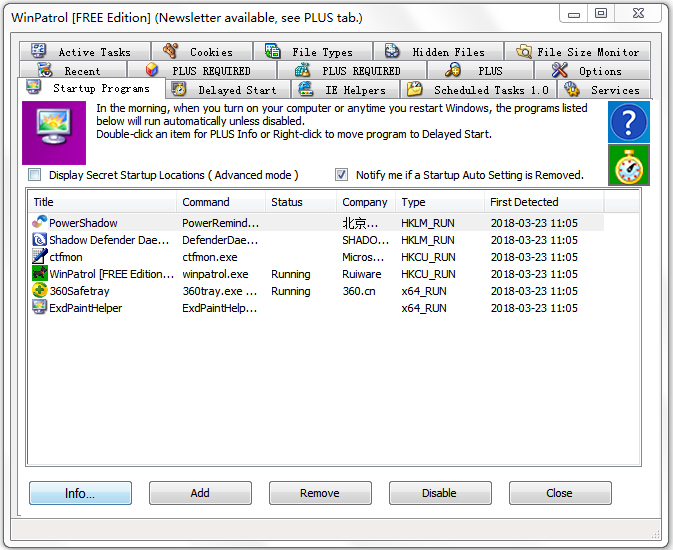Switch to the Delayed Start tab
Screen dimensions: 673x550
click(228, 90)
